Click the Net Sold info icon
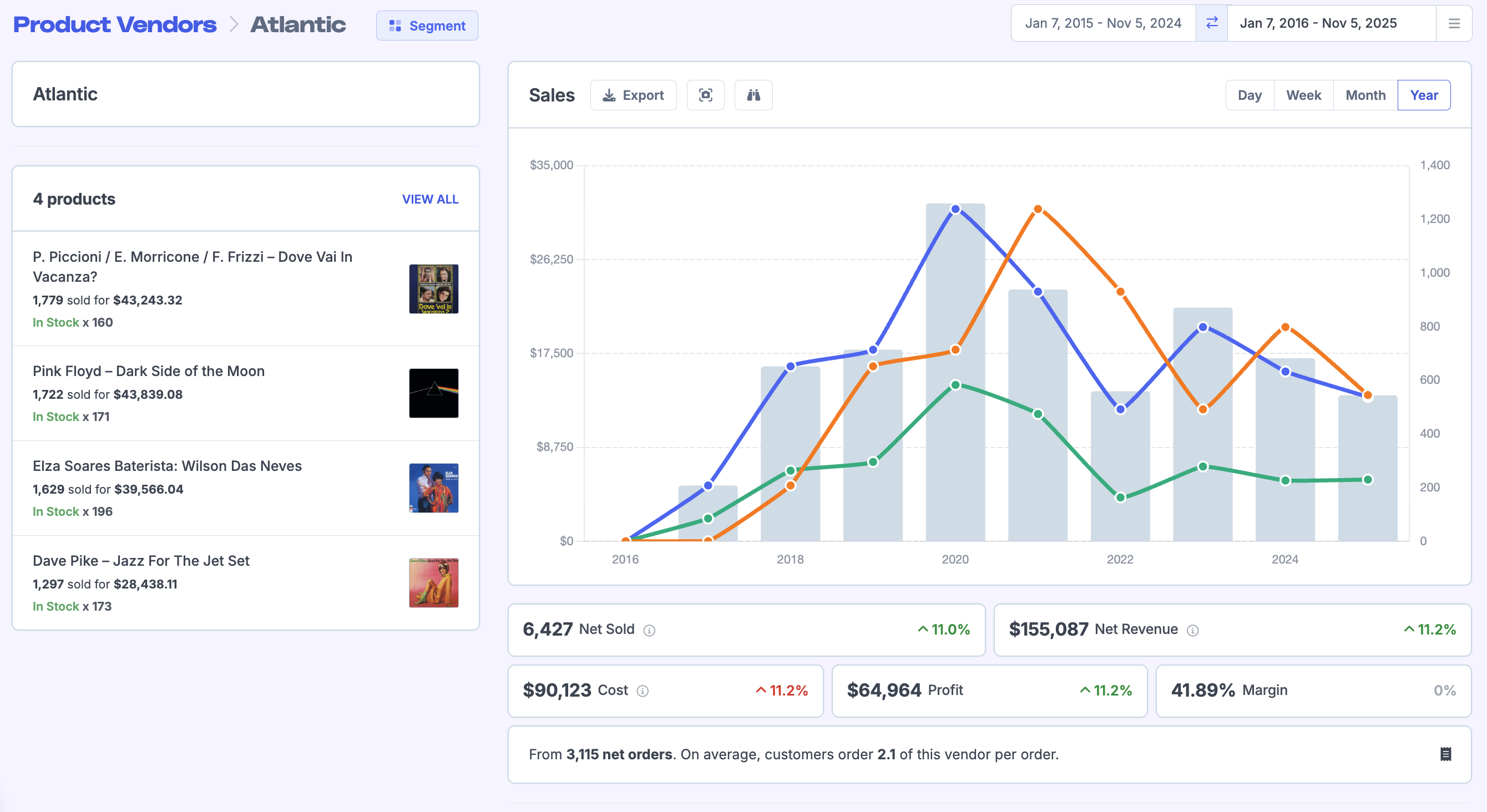 coord(649,630)
